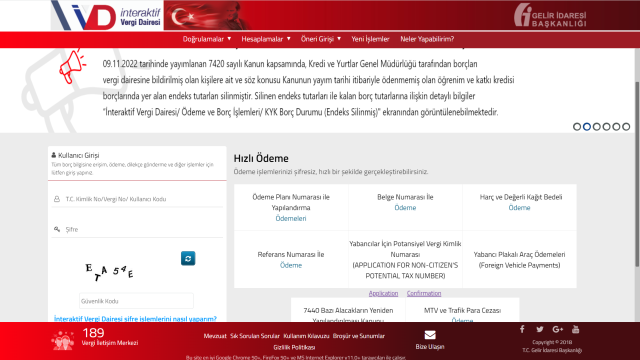
Task: Focus the Şifre password field
Action: [137, 229]
